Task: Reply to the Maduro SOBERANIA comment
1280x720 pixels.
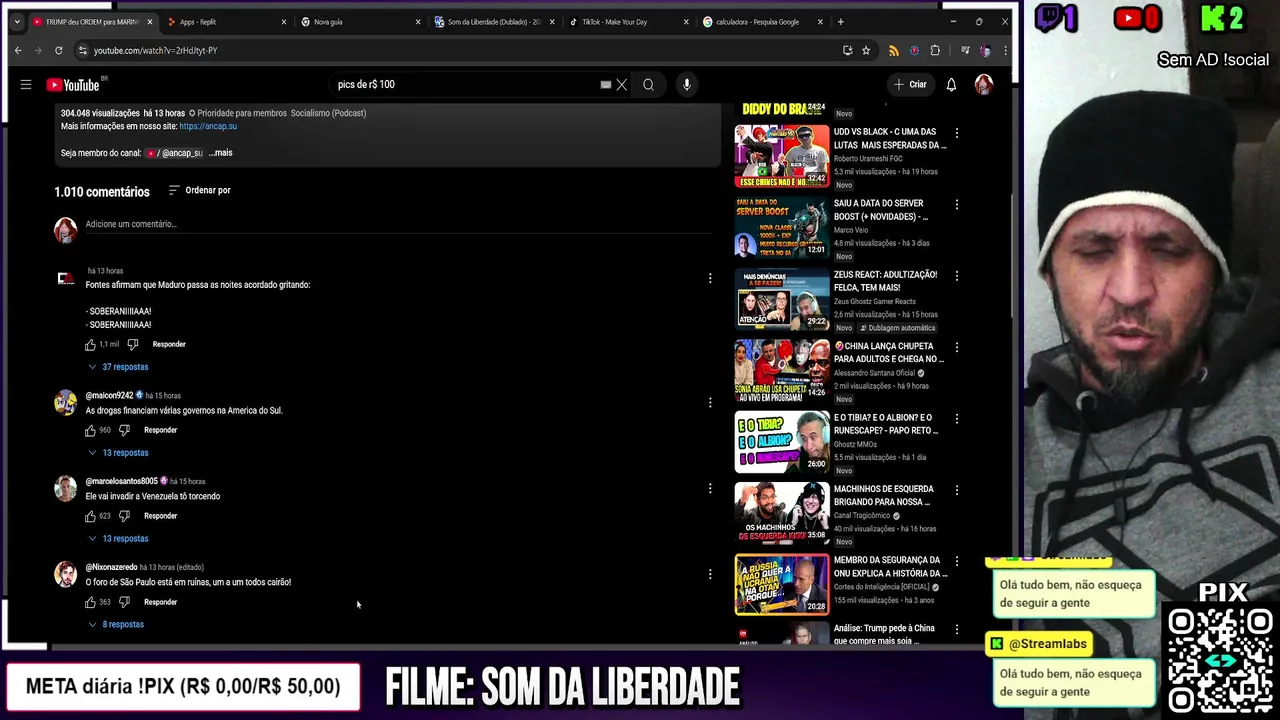Action: (169, 344)
